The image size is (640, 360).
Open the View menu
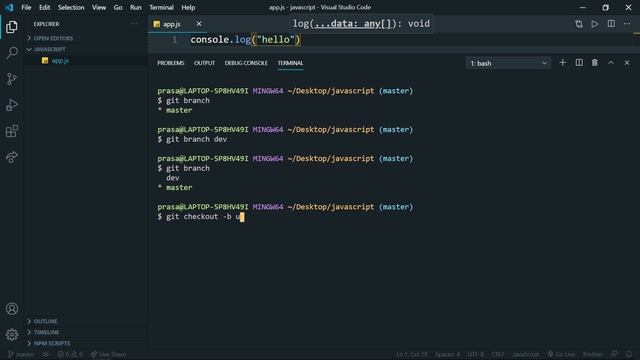pos(99,7)
